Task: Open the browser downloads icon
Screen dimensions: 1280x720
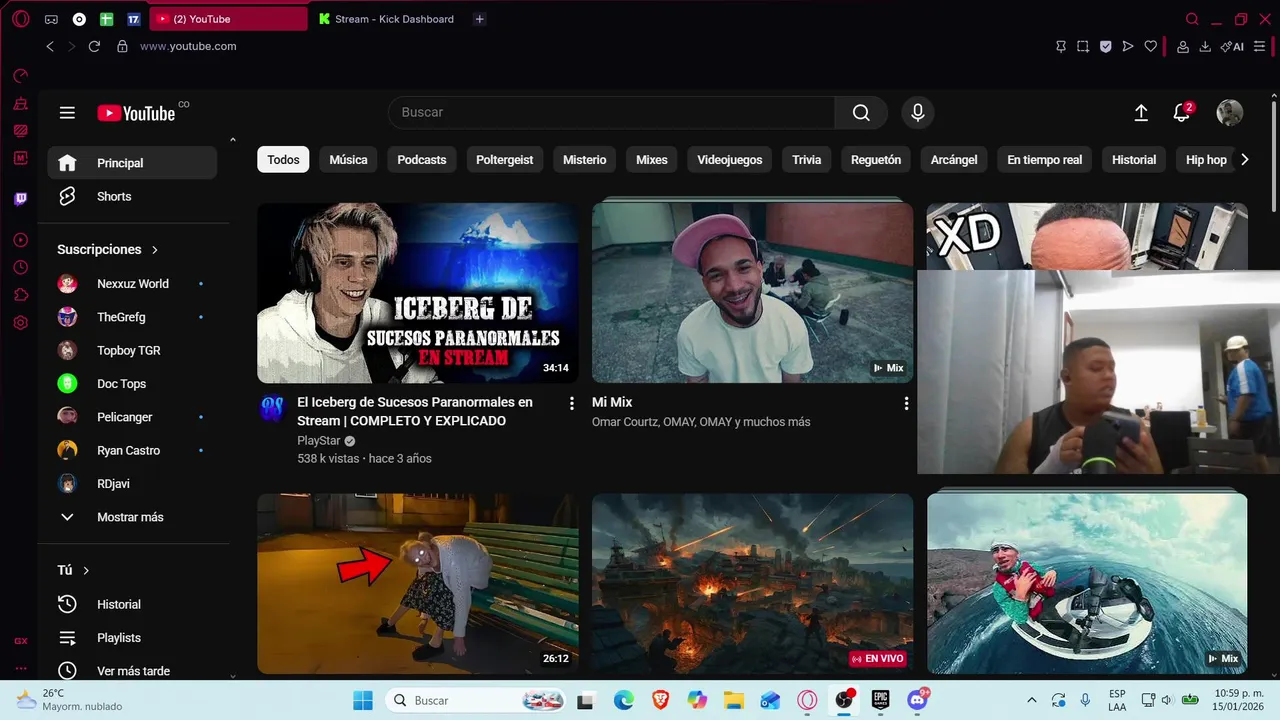Action: tap(1205, 46)
